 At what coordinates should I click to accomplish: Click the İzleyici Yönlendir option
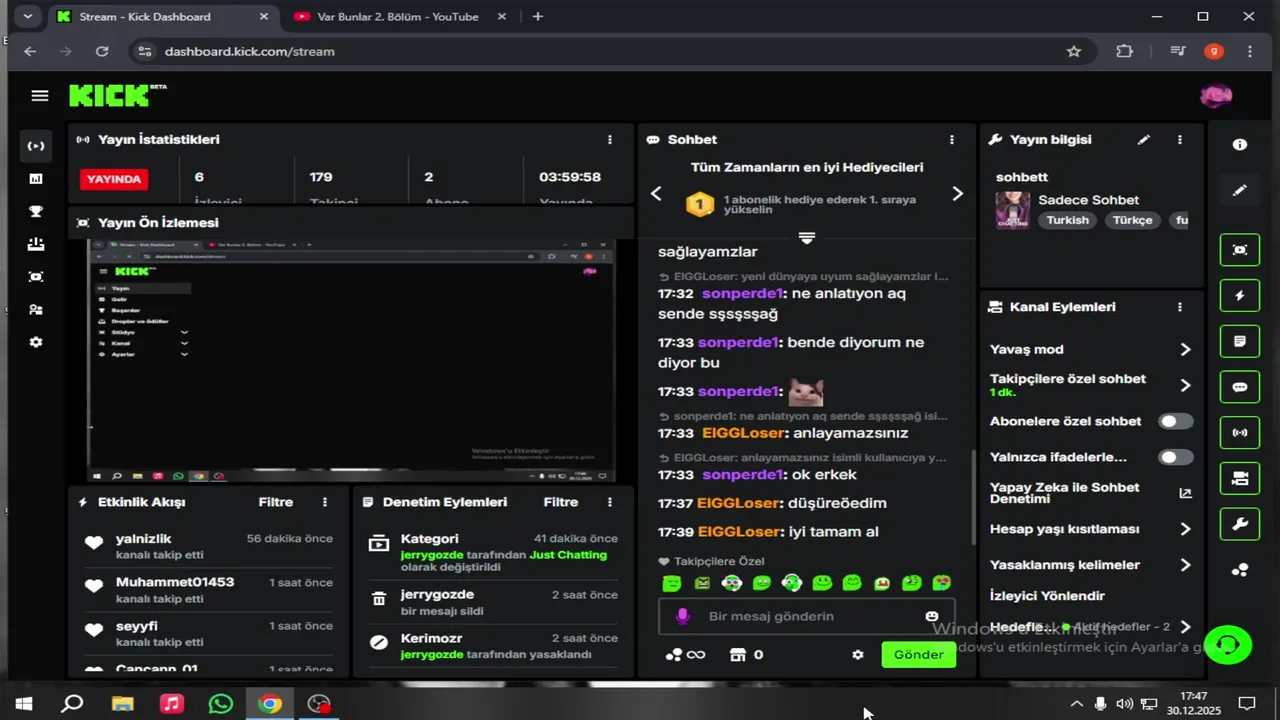[x=1047, y=595]
